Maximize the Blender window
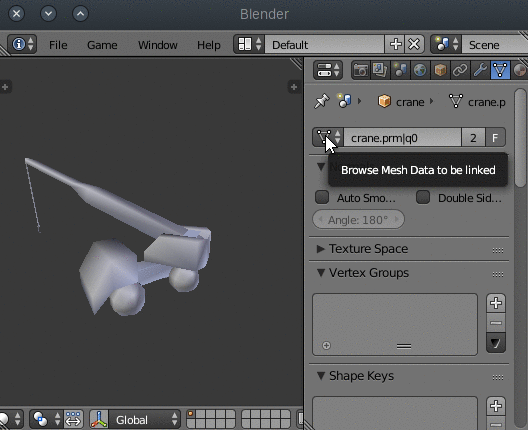Viewport: 528px width, 430px height. (x=80, y=13)
